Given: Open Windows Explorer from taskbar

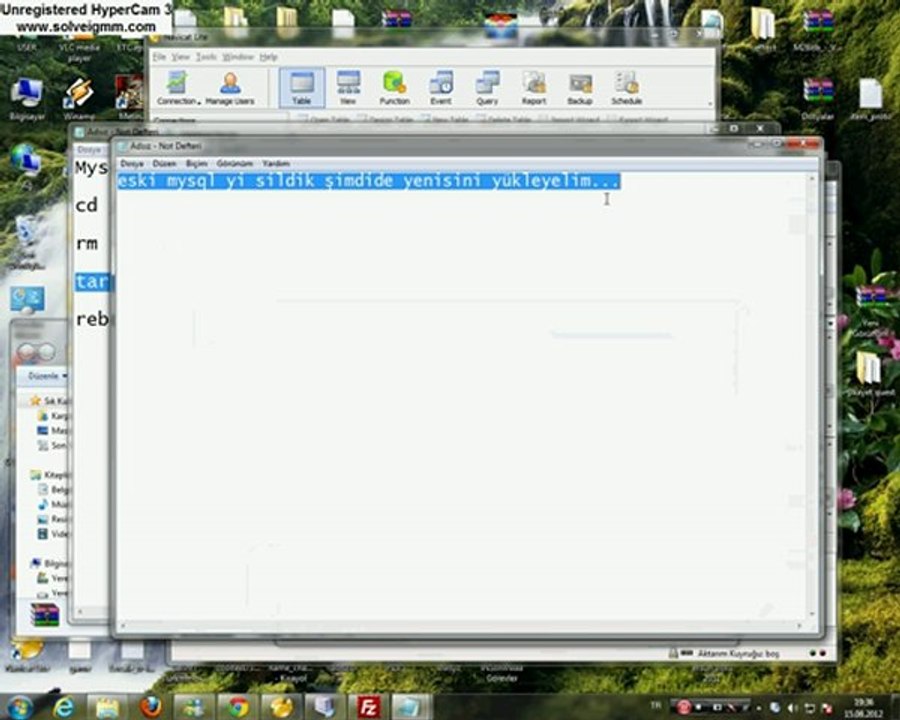Looking at the screenshot, I should tap(107, 707).
